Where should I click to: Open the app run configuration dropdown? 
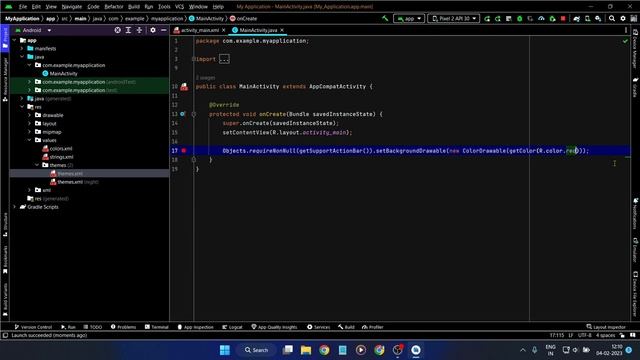[x=409, y=18]
